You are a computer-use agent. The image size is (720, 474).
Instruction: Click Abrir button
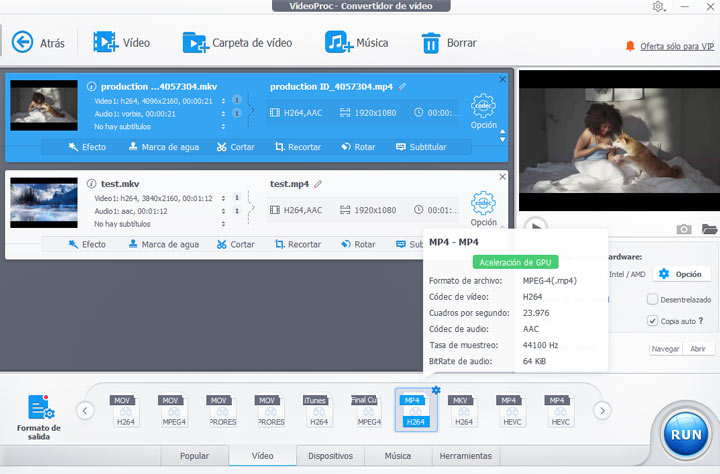(698, 349)
